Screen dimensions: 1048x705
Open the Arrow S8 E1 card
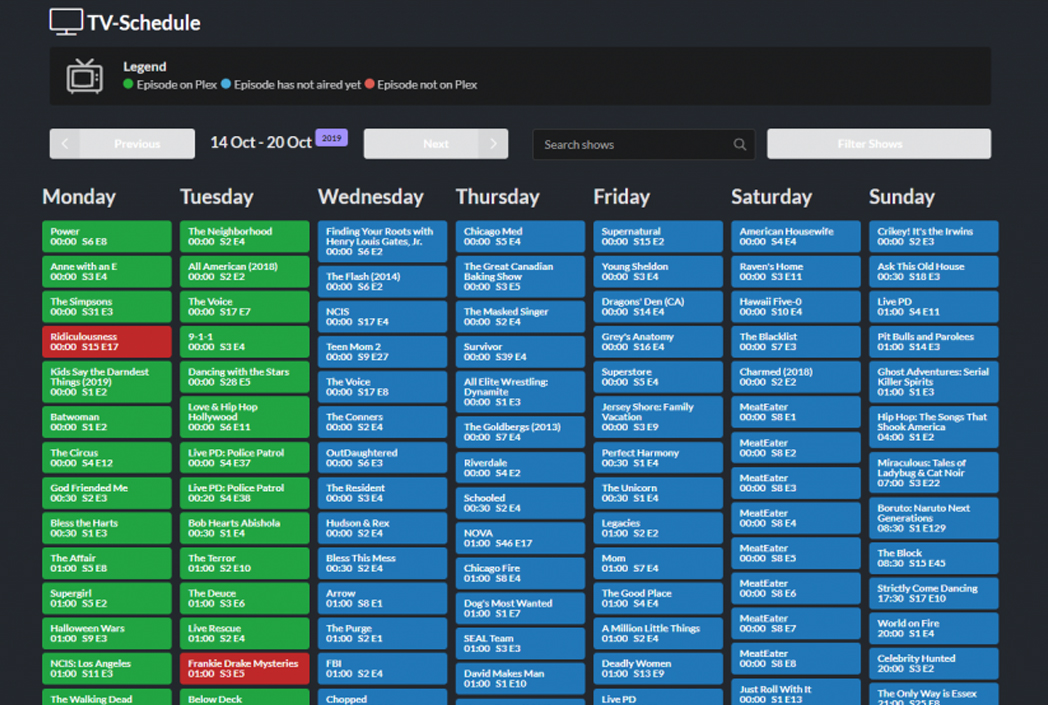pos(382,598)
